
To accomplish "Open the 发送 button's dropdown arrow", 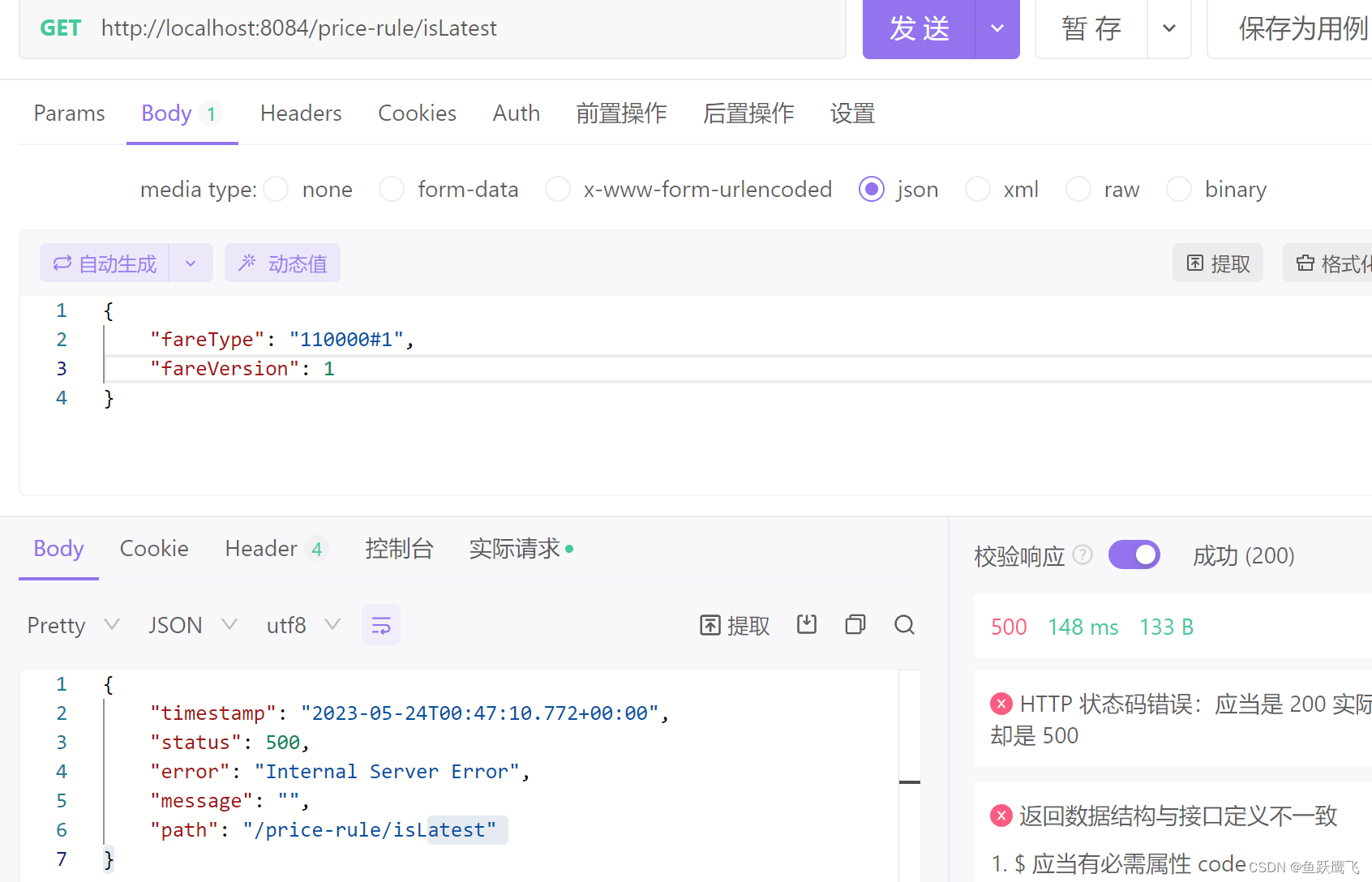I will pos(996,28).
